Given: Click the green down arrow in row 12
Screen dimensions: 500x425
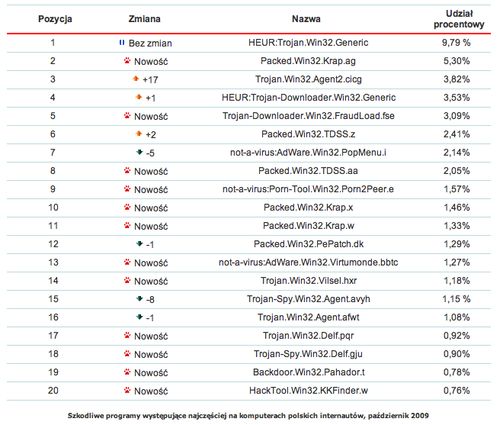Looking at the screenshot, I should coord(140,244).
